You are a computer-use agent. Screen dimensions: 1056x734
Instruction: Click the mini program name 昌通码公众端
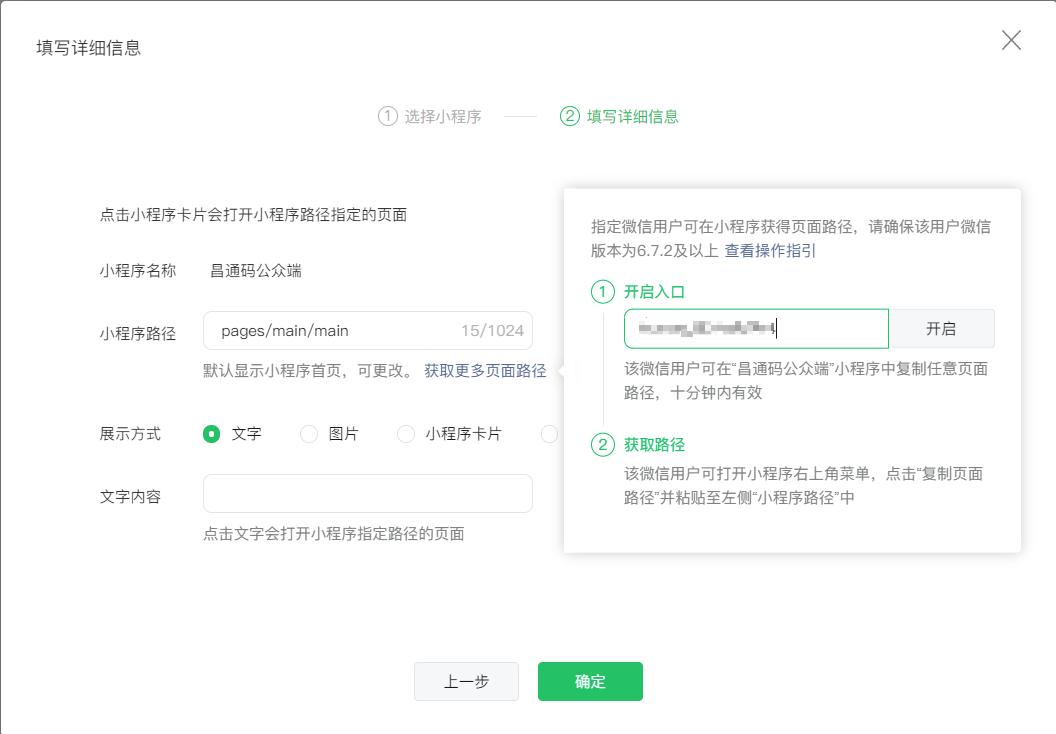[x=256, y=270]
